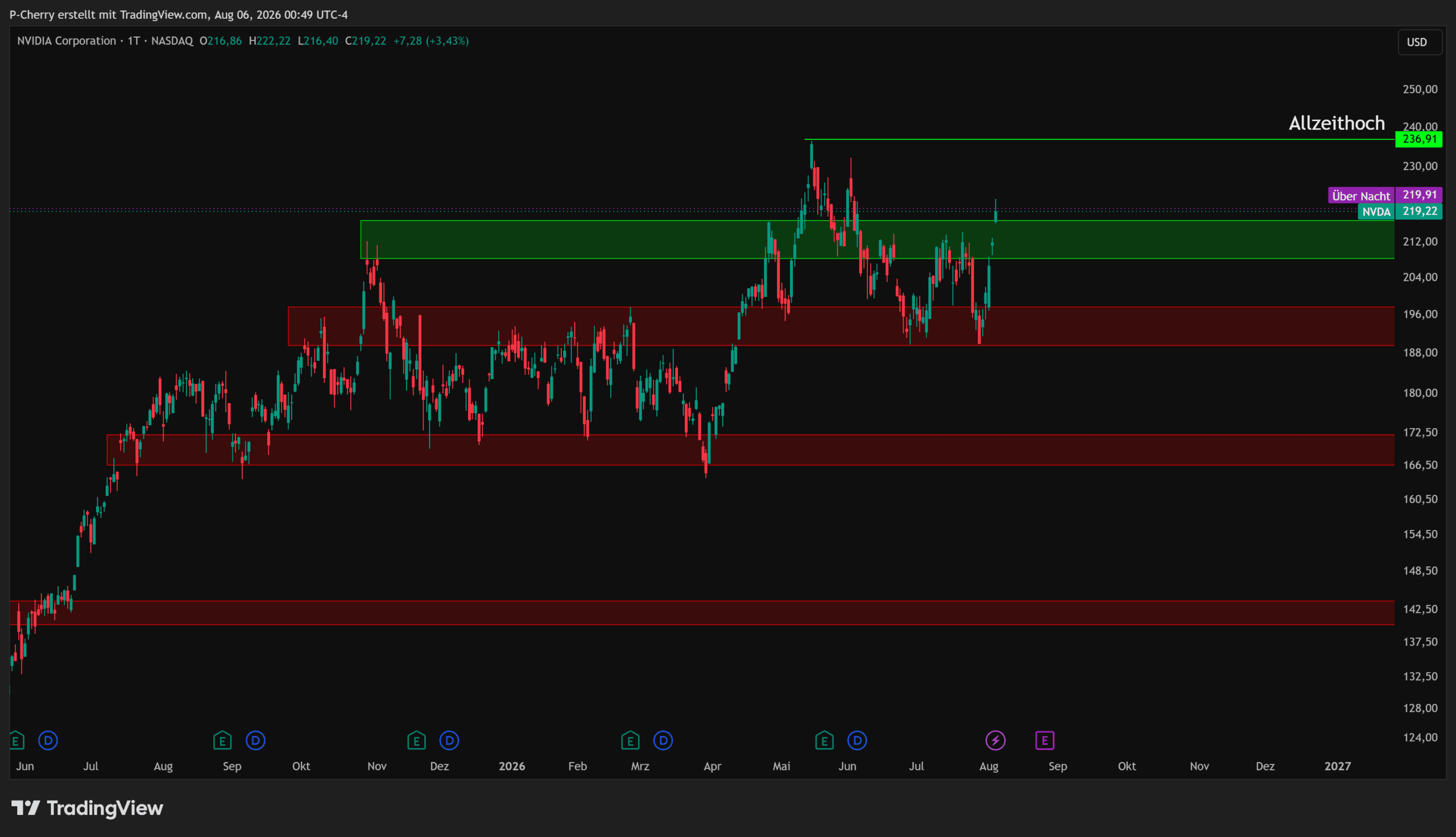
Task: Click the Okt 2025 time axis label
Action: (301, 766)
